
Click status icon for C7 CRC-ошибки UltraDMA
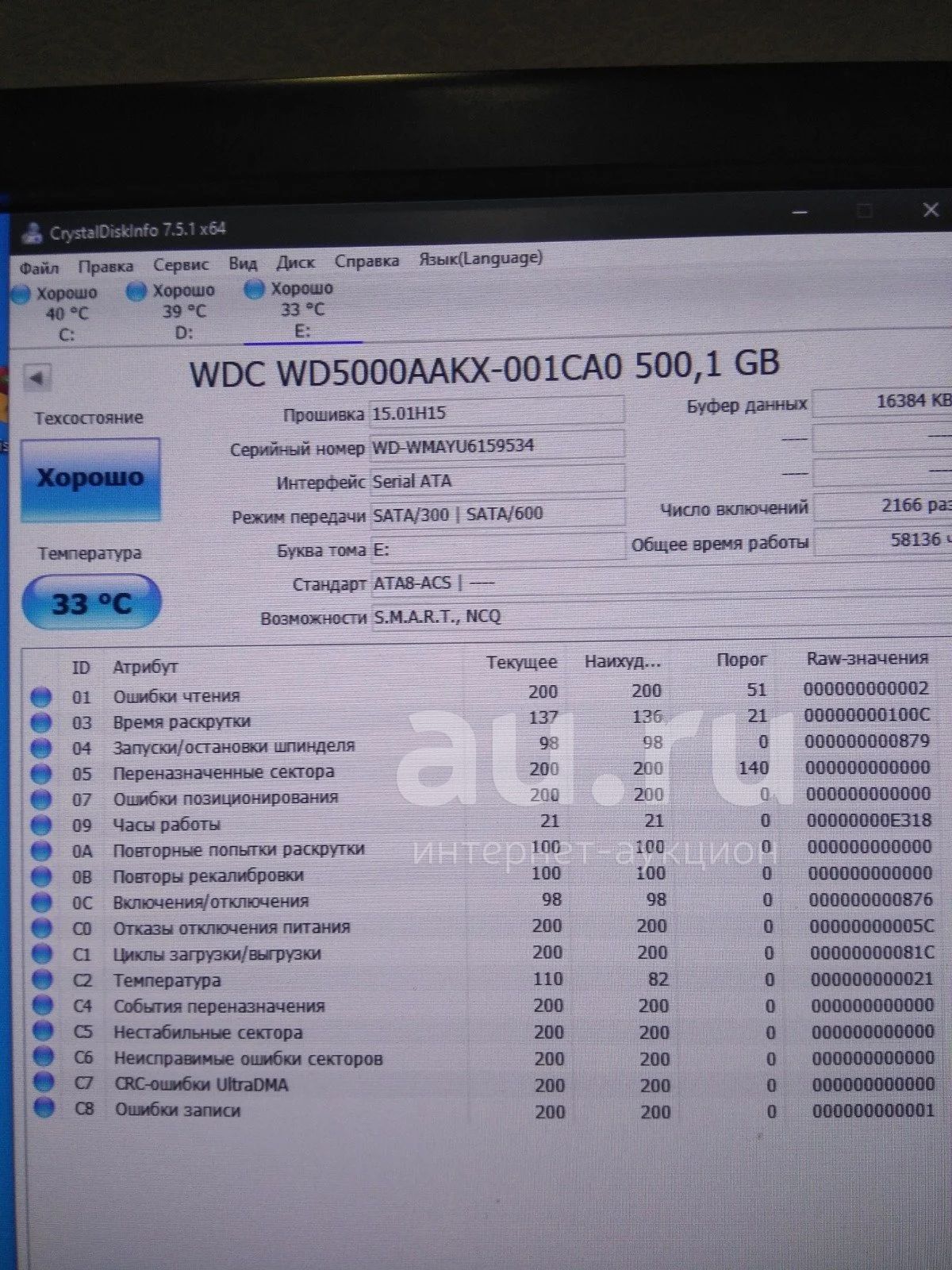[x=43, y=1083]
